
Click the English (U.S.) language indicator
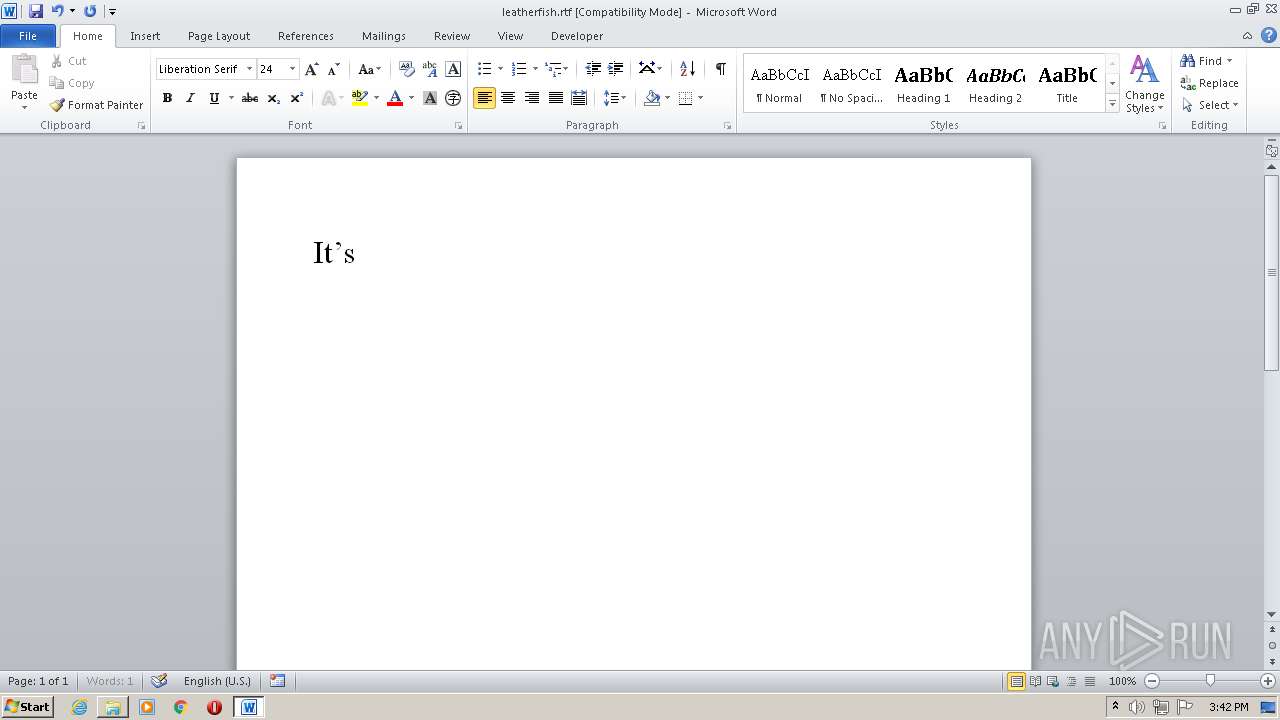(x=217, y=681)
